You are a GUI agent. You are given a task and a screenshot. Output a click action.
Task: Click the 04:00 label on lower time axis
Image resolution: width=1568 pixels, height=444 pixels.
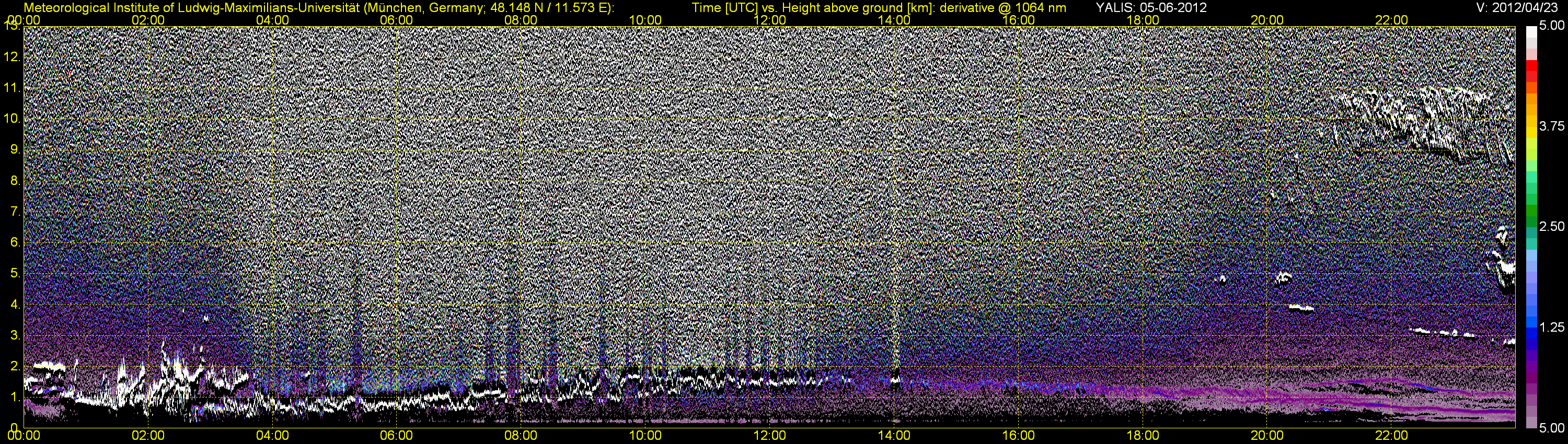pyautogui.click(x=272, y=436)
